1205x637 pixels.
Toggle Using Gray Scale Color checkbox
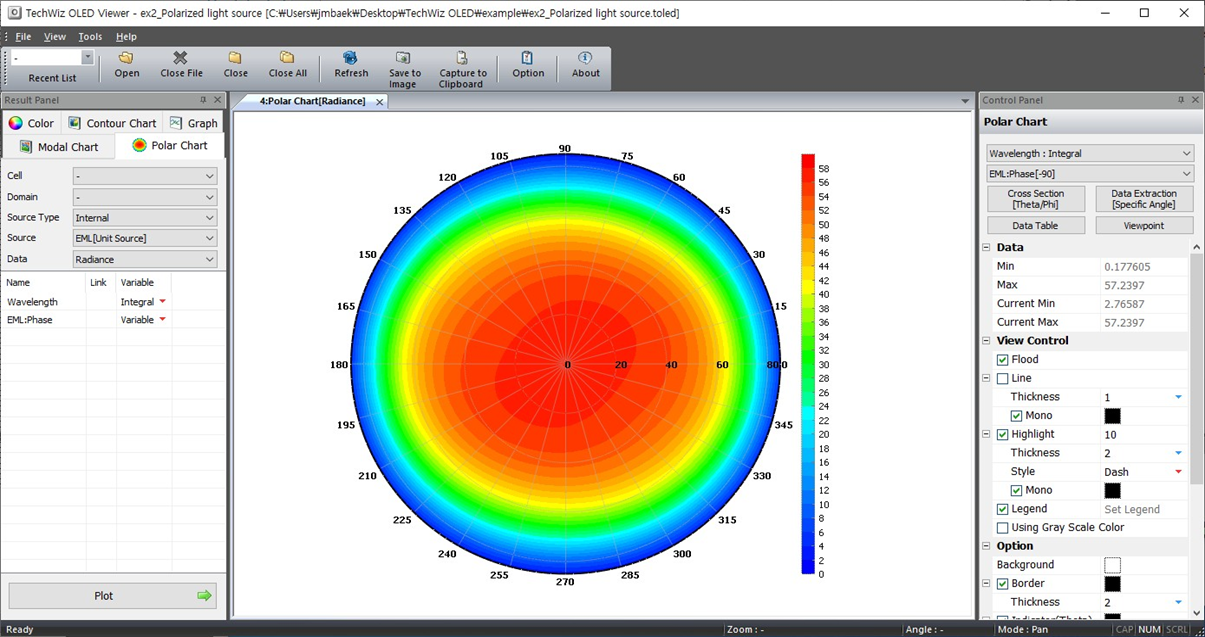(x=1002, y=528)
